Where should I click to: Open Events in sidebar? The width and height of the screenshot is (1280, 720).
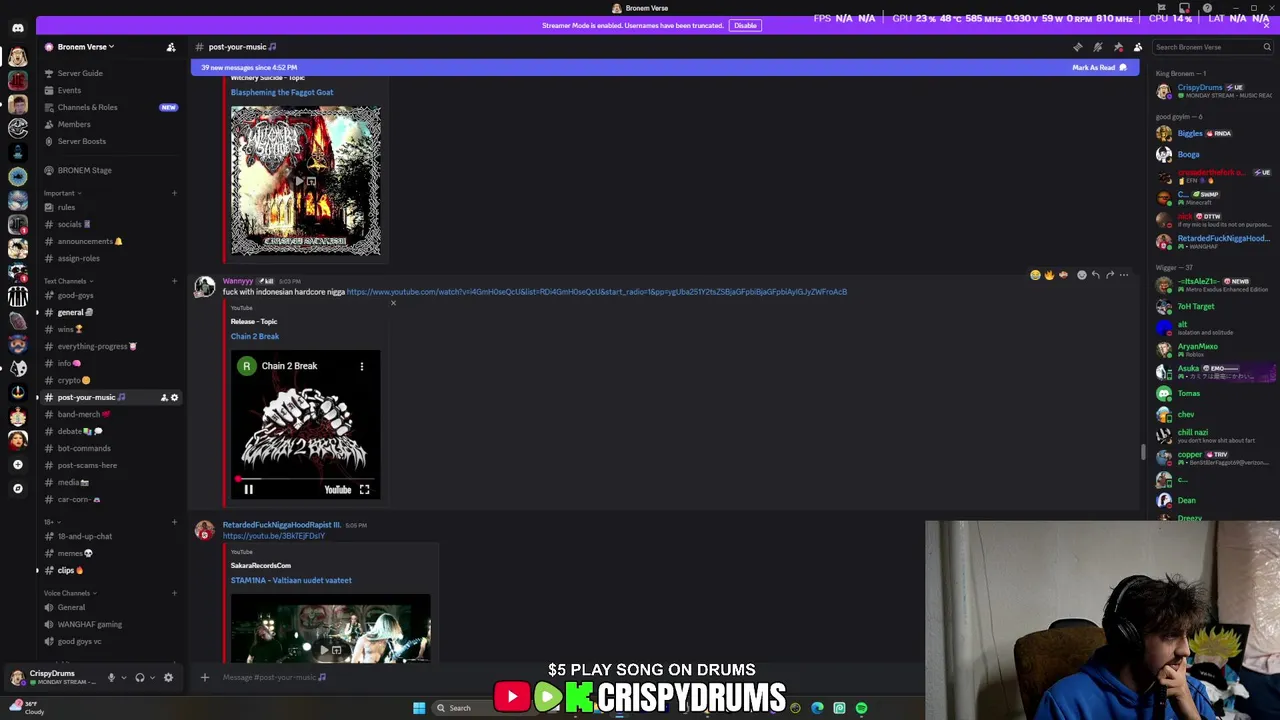click(x=110, y=90)
